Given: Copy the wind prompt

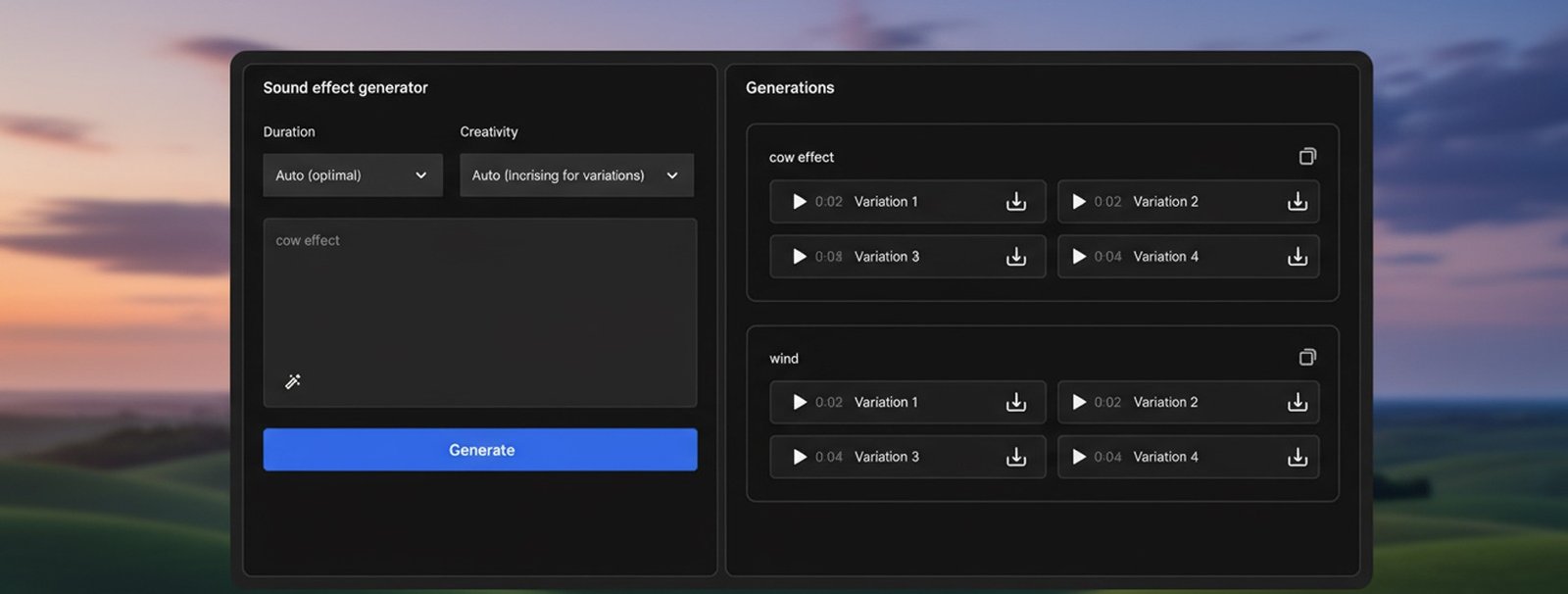Looking at the screenshot, I should [1307, 358].
